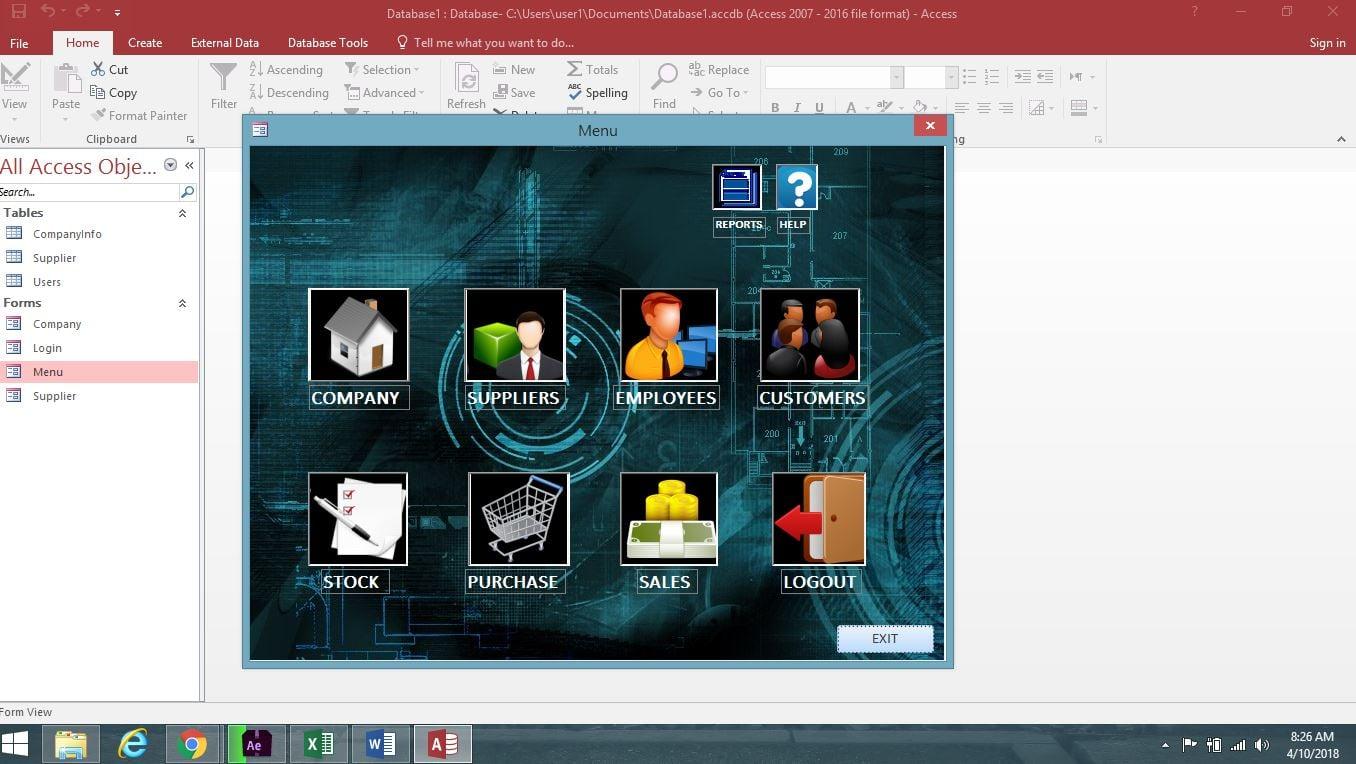Open the EMPLOYEES menu icon

(667, 334)
